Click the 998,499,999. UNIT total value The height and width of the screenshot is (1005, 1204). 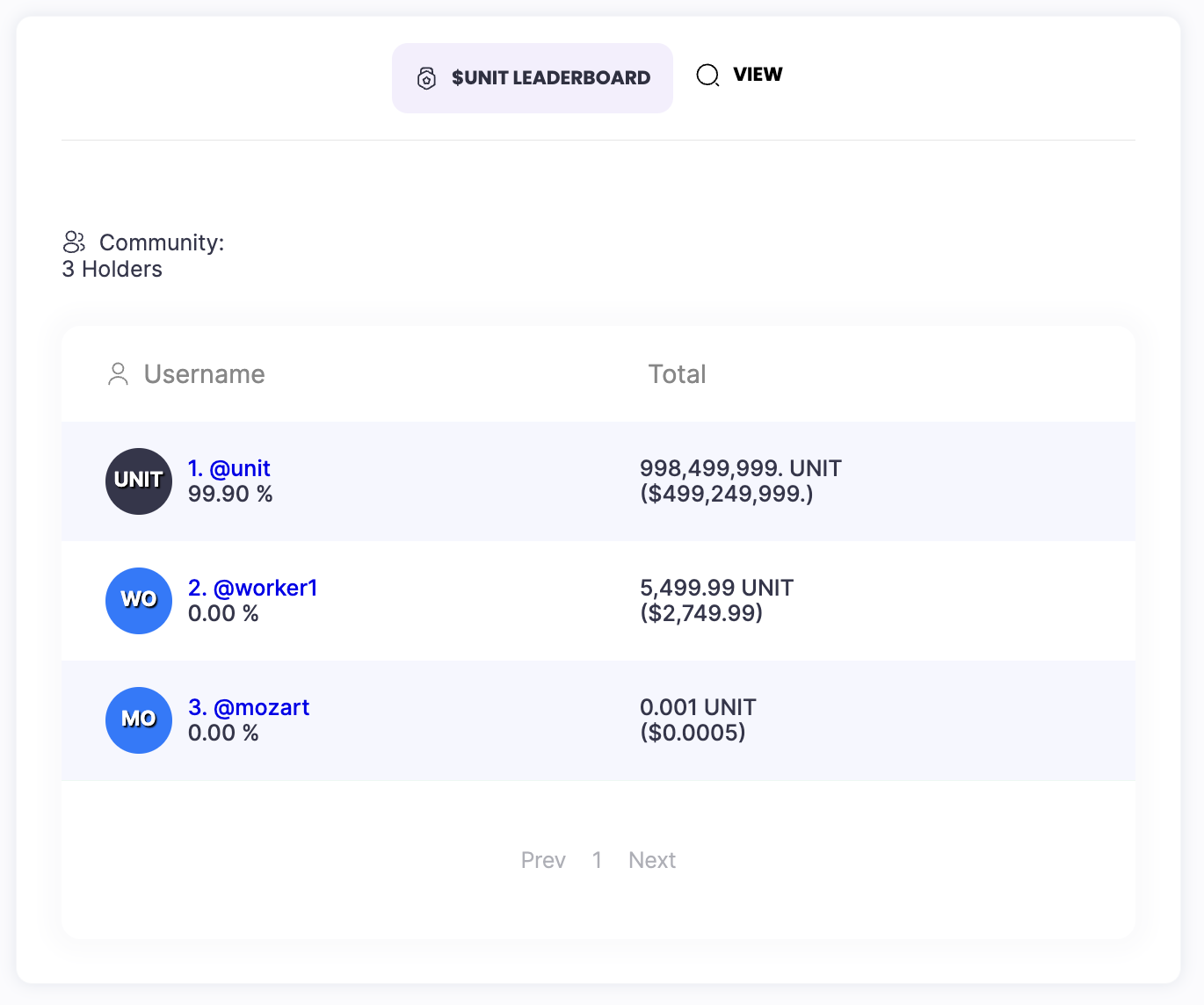(740, 468)
